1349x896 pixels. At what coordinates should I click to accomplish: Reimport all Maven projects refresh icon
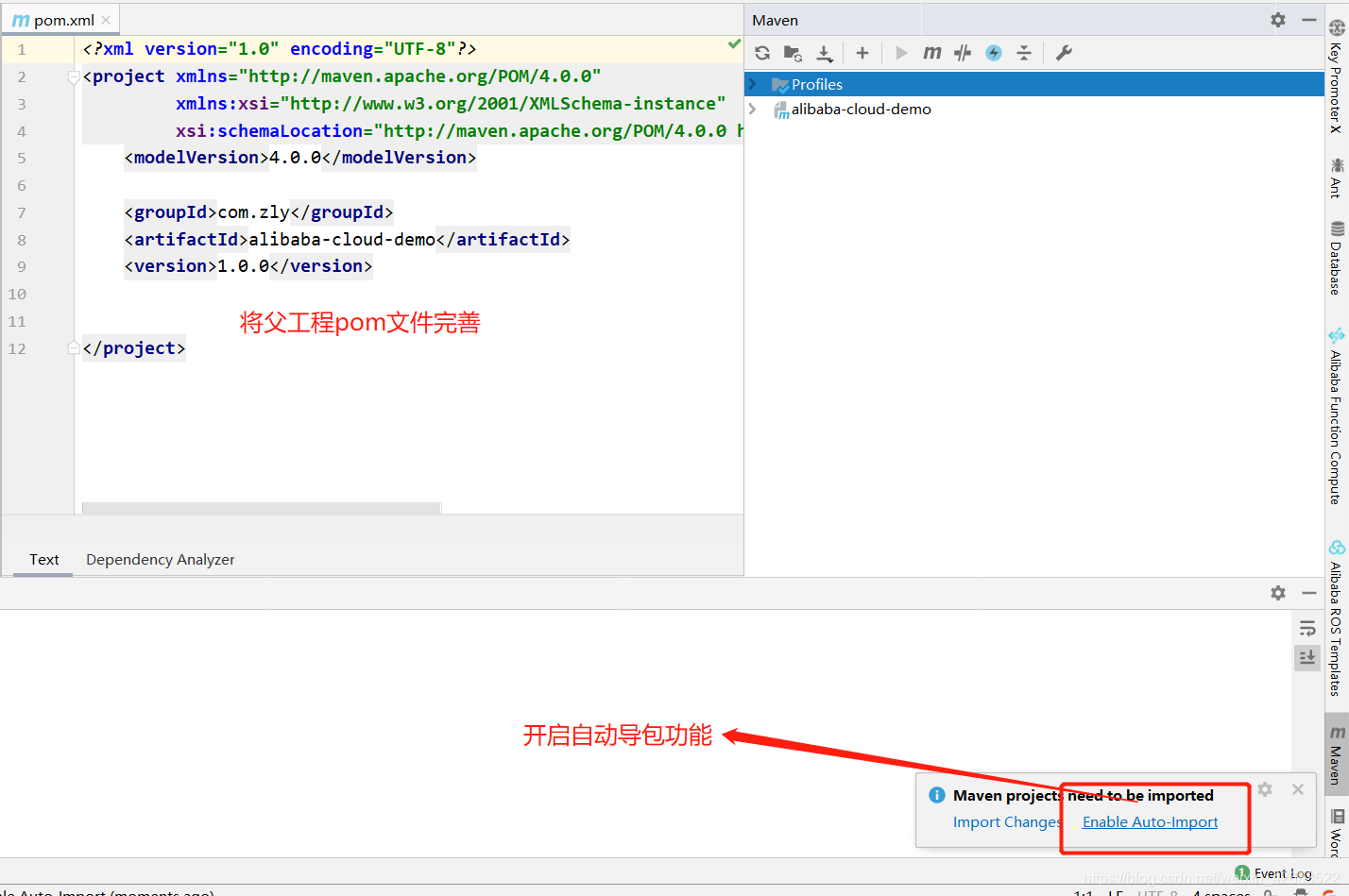[x=762, y=53]
